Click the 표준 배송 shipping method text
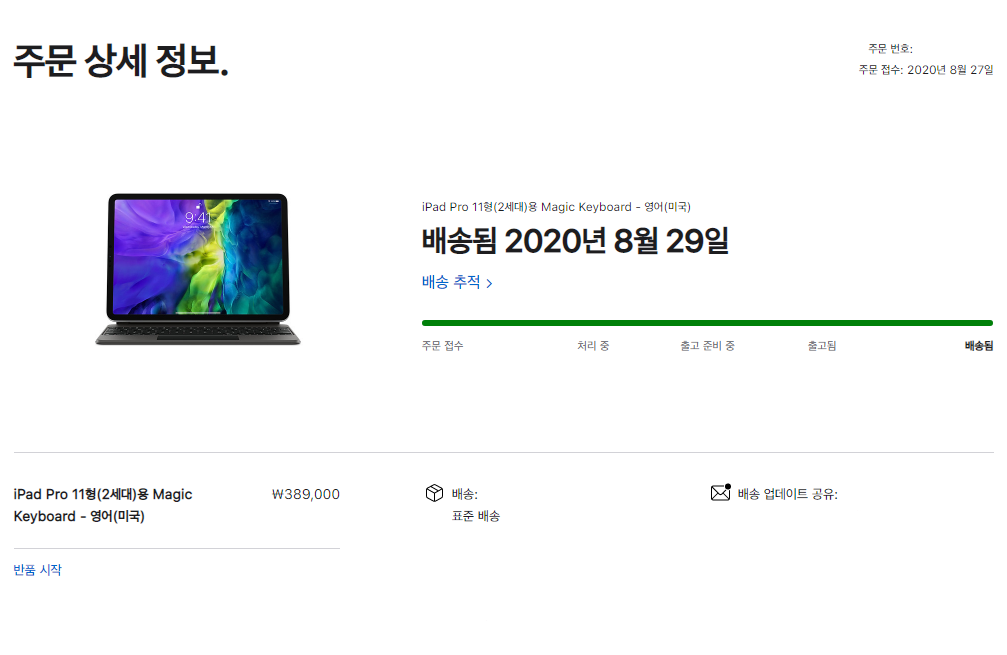Image resolution: width=1007 pixels, height=655 pixels. click(476, 516)
